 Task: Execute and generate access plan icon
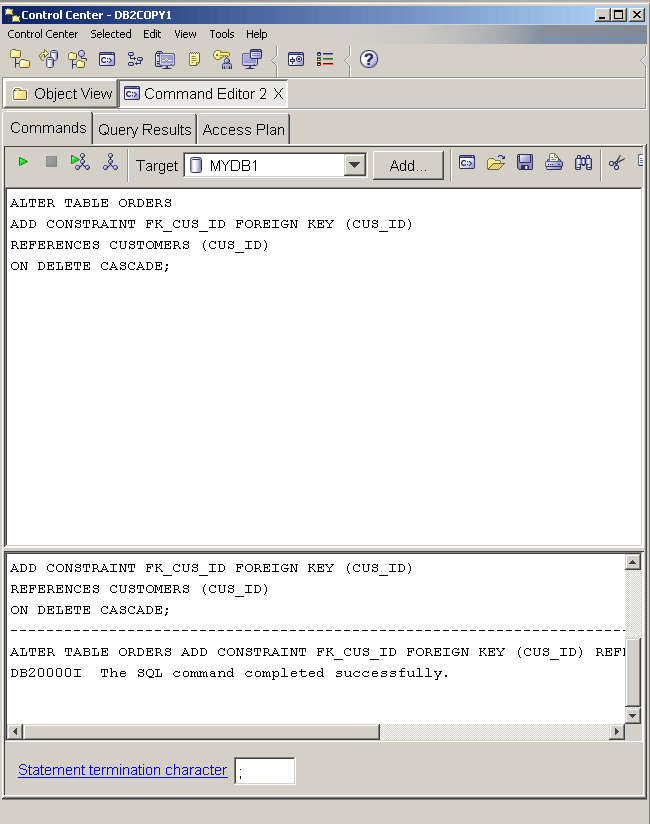pos(80,162)
